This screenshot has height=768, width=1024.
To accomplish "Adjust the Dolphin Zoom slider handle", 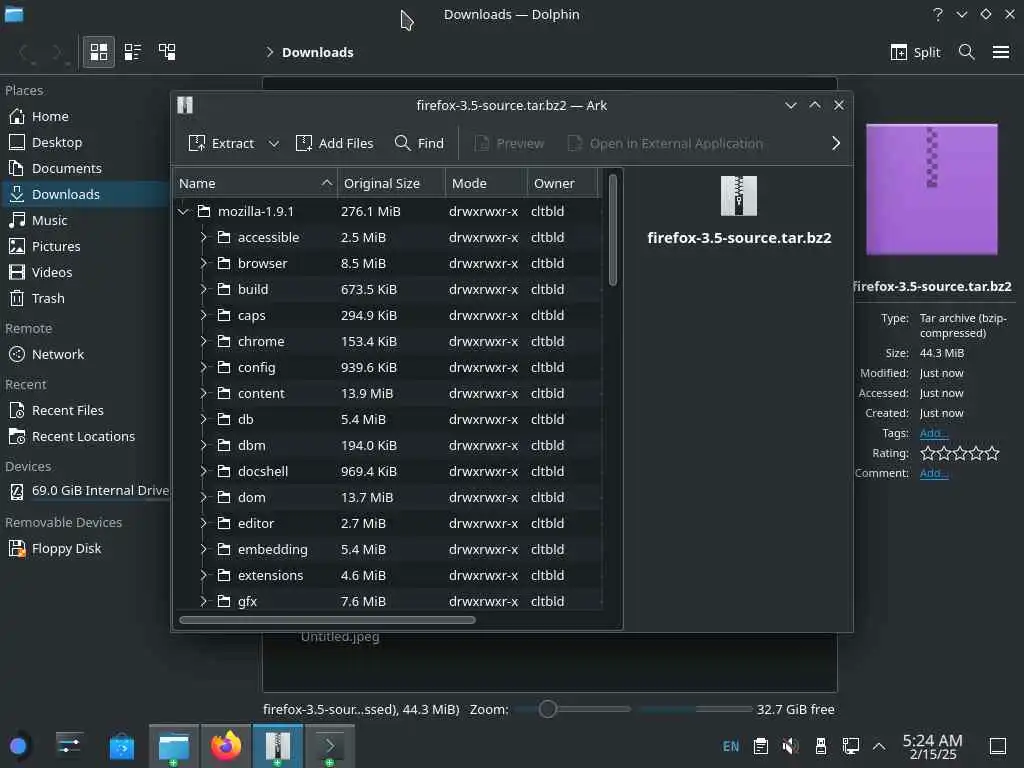I will pos(548,709).
